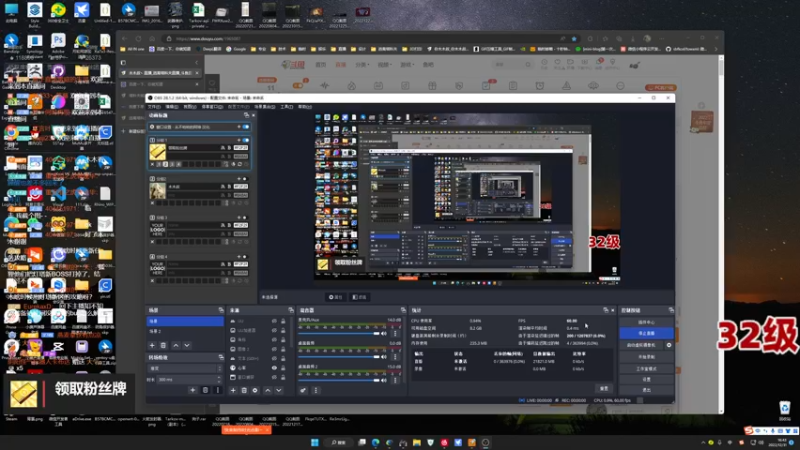Toggle visibility of the 窗口捕获 source
The image size is (800, 450).
(274, 377)
